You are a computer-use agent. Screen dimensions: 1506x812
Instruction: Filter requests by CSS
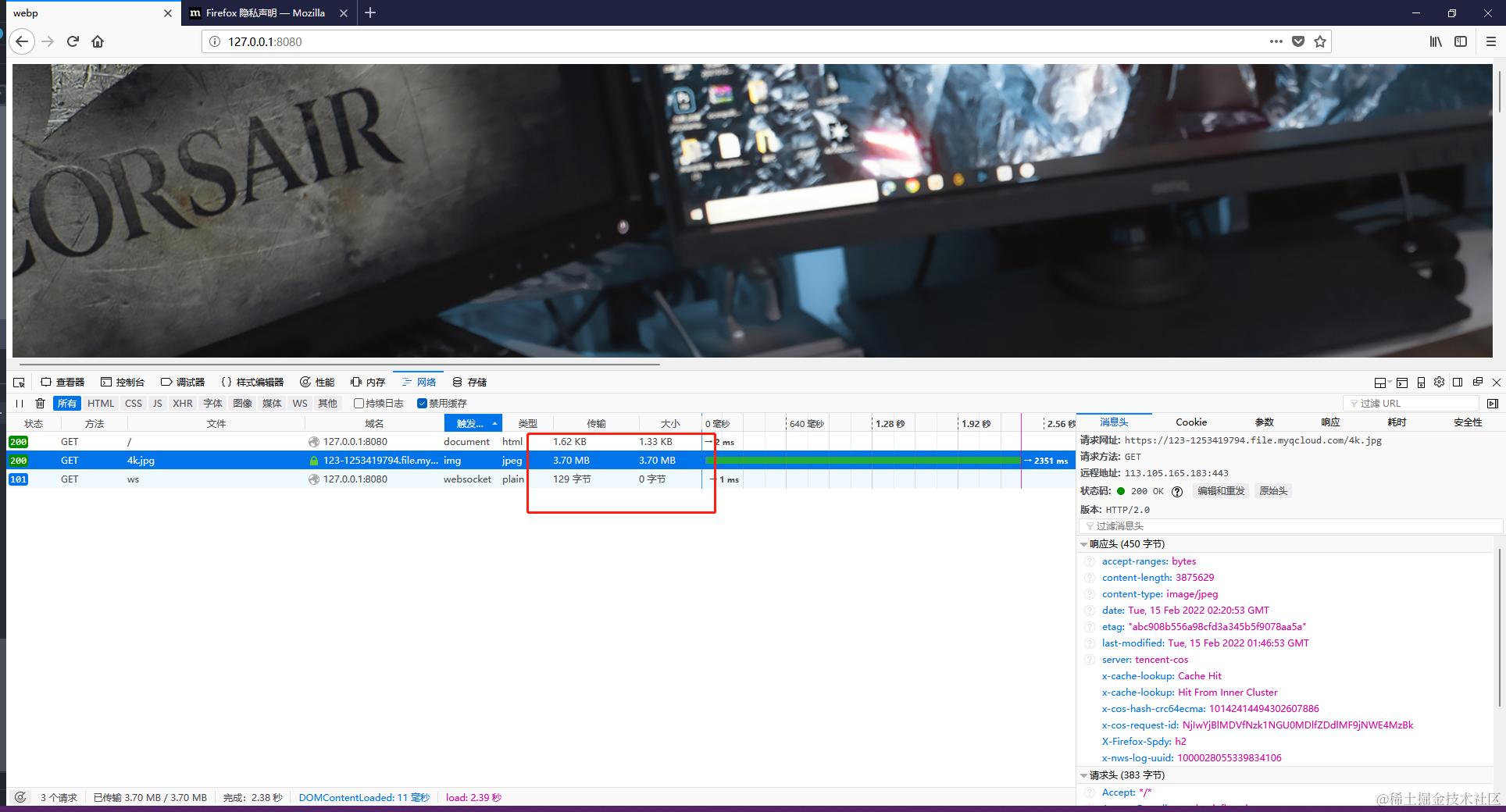pyautogui.click(x=134, y=404)
